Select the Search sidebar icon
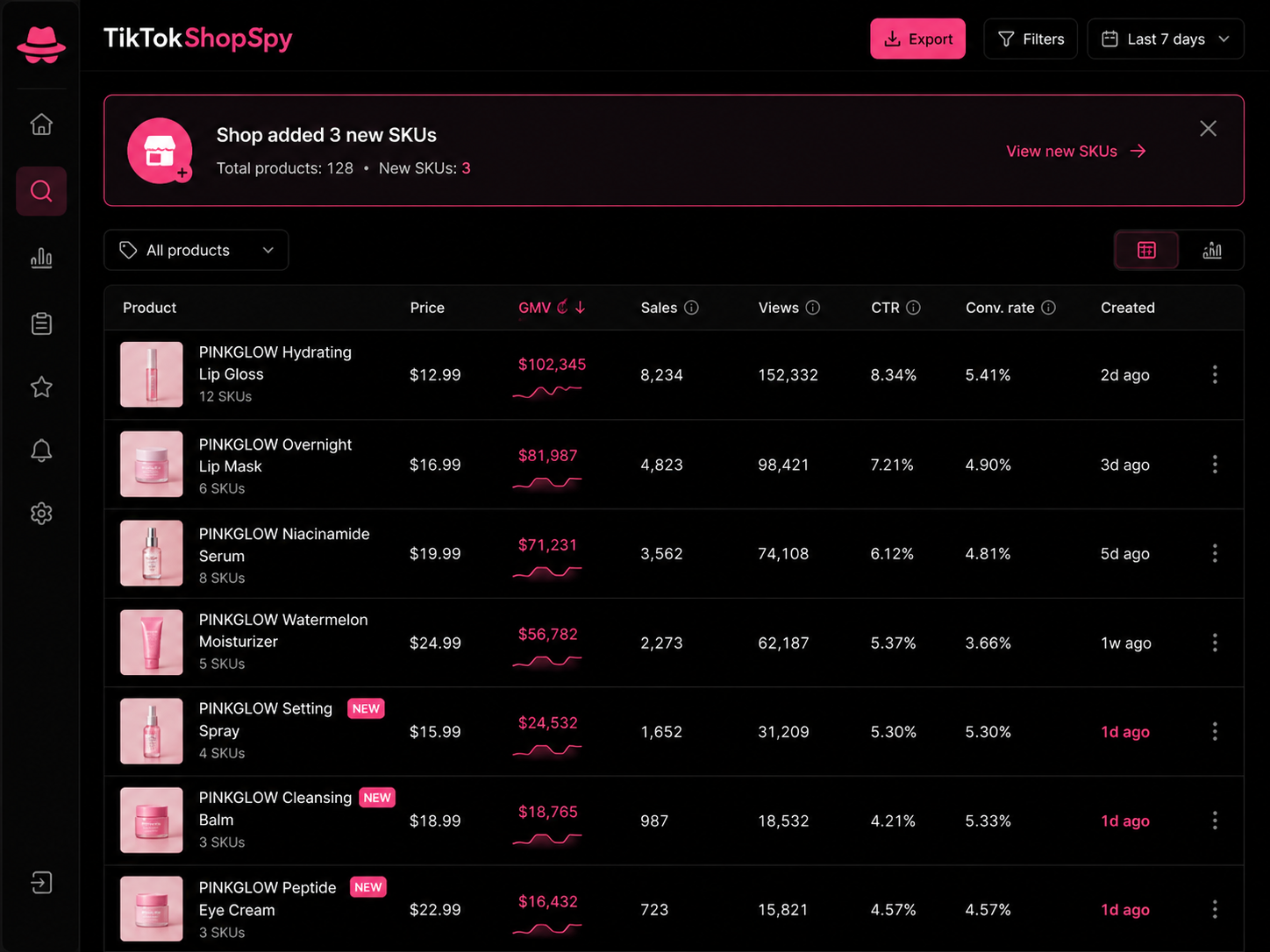This screenshot has width=1270, height=952. pos(41,191)
